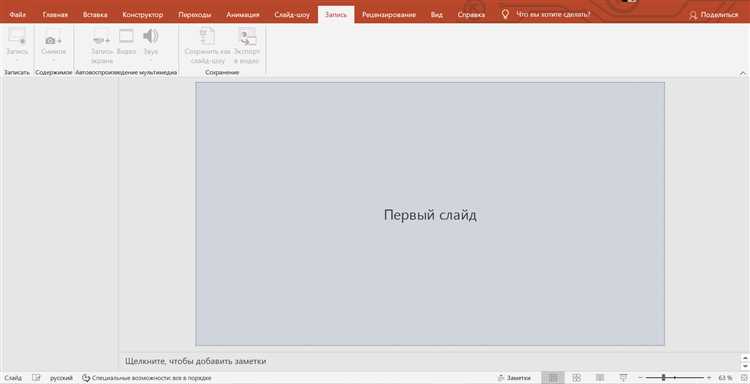Open the Вид tab

(x=436, y=15)
